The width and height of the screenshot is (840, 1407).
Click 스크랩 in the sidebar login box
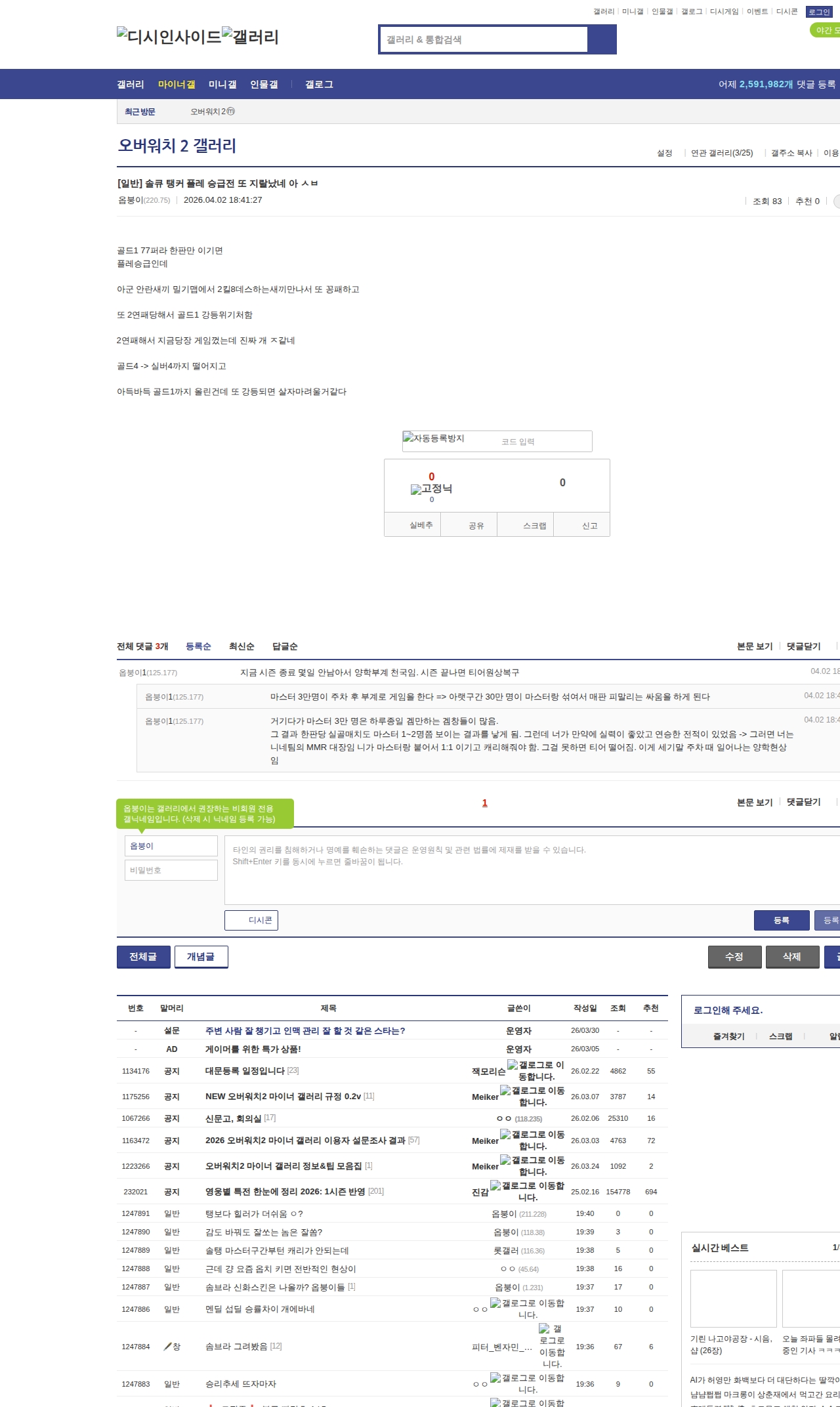[781, 1036]
